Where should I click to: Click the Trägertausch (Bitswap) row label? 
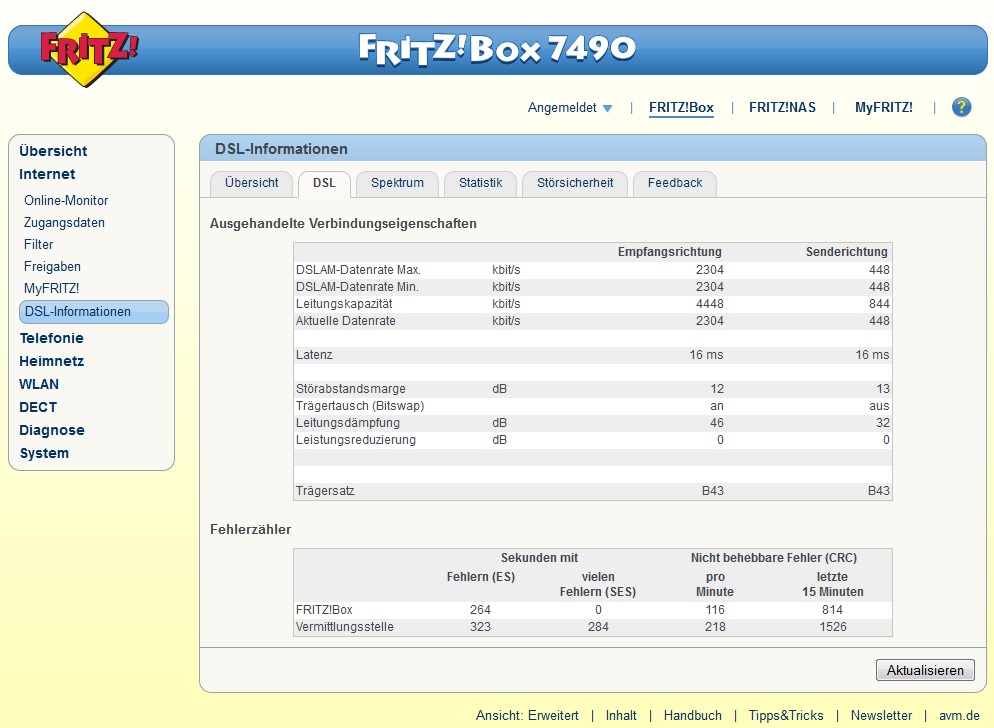pos(359,406)
